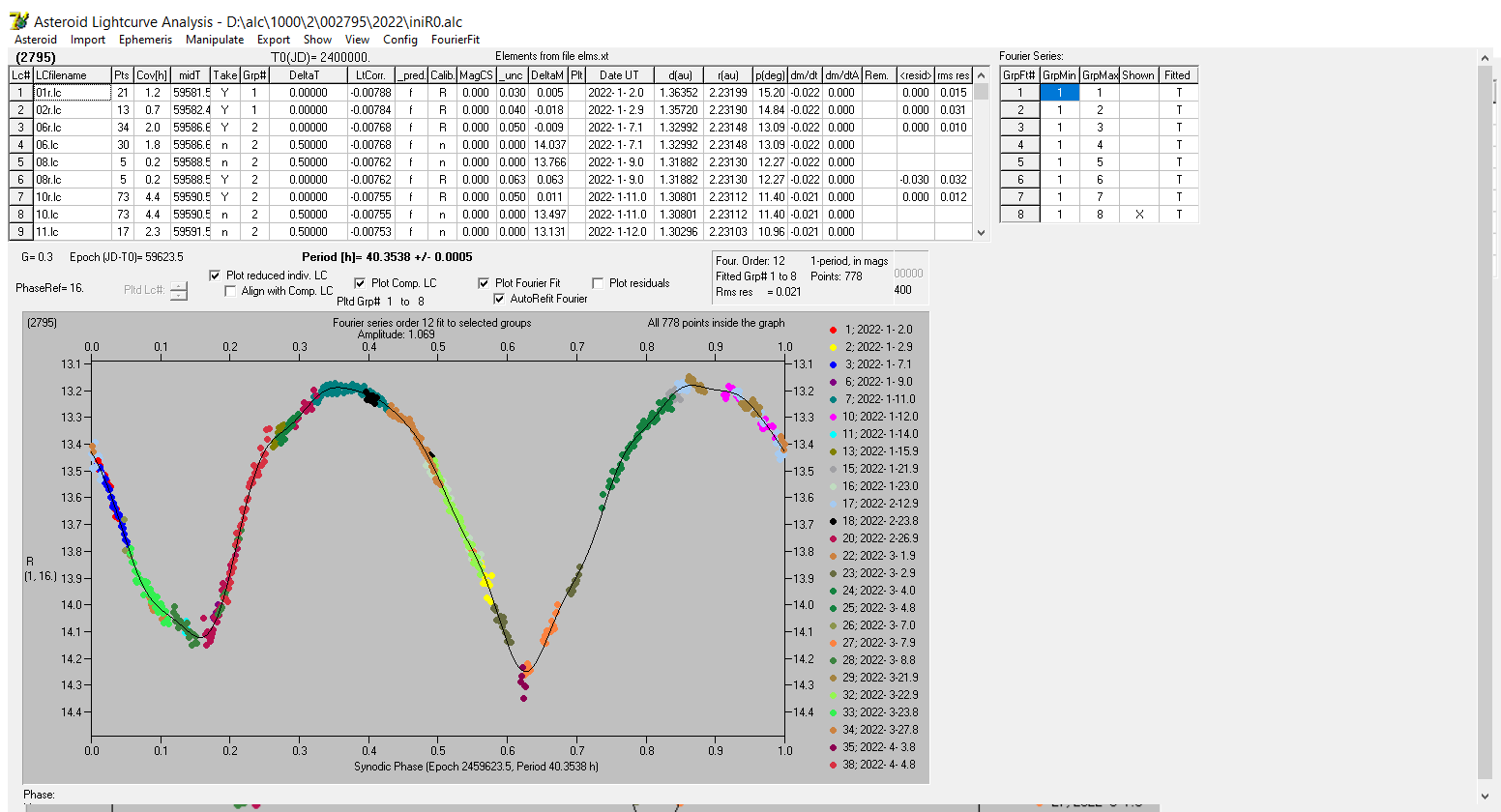Image resolution: width=1501 pixels, height=812 pixels.
Task: Click the Take column header
Action: [x=225, y=75]
